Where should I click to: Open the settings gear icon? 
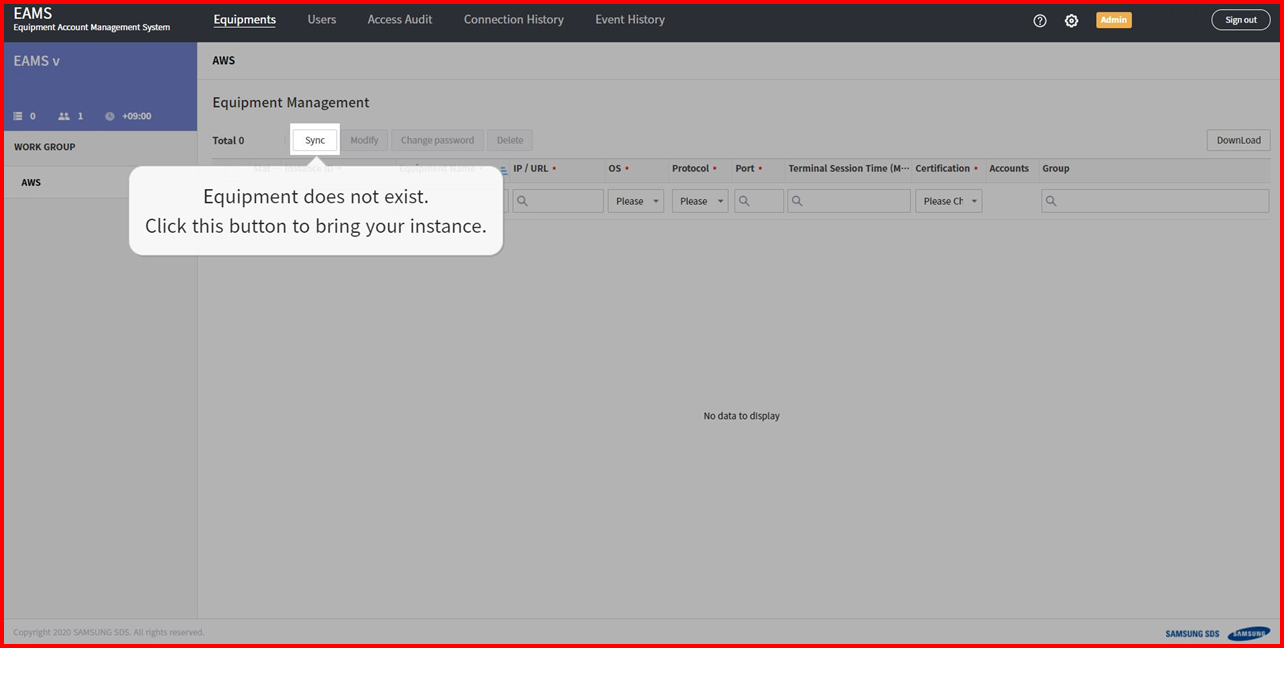[1071, 20]
